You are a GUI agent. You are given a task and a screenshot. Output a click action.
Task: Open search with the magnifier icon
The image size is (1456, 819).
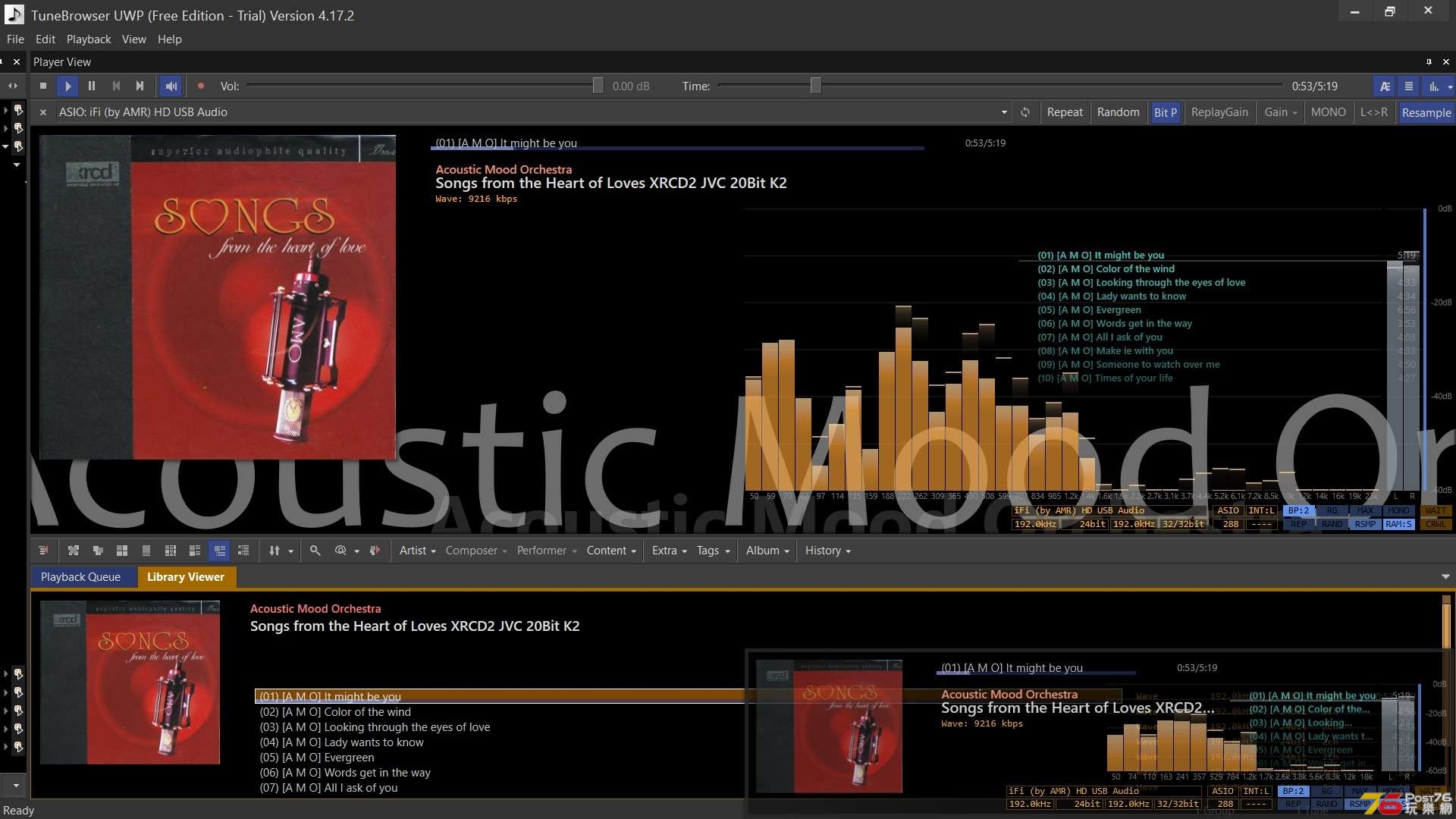315,551
